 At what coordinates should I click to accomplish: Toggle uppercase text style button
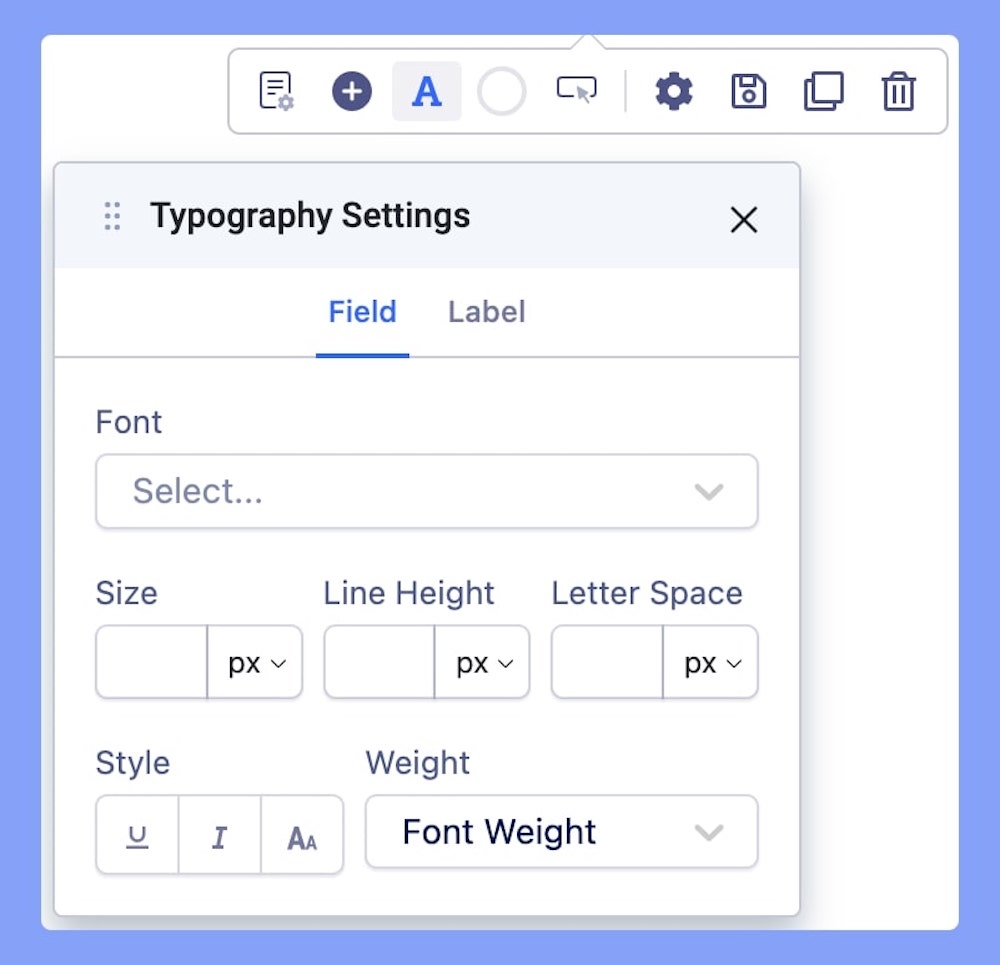tap(302, 836)
